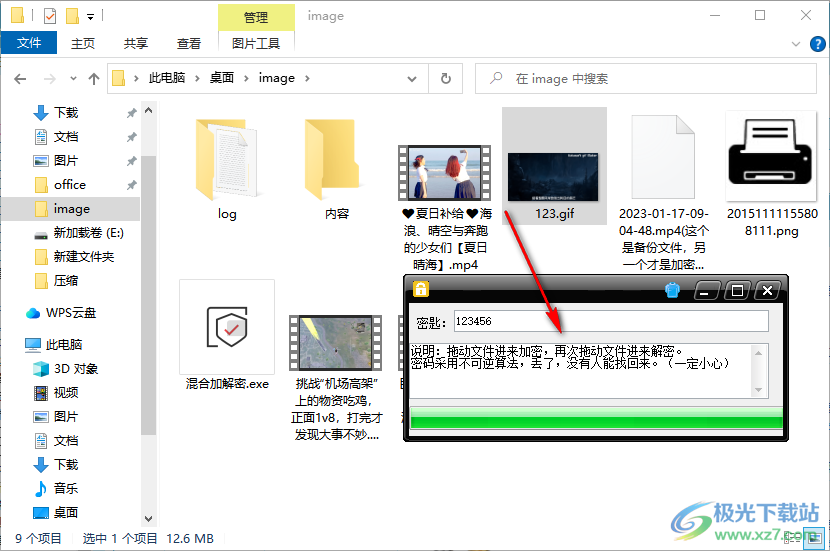Select the 2023-01-17-09-04-48.mp4 backup file
This screenshot has width=830, height=551.
click(663, 158)
